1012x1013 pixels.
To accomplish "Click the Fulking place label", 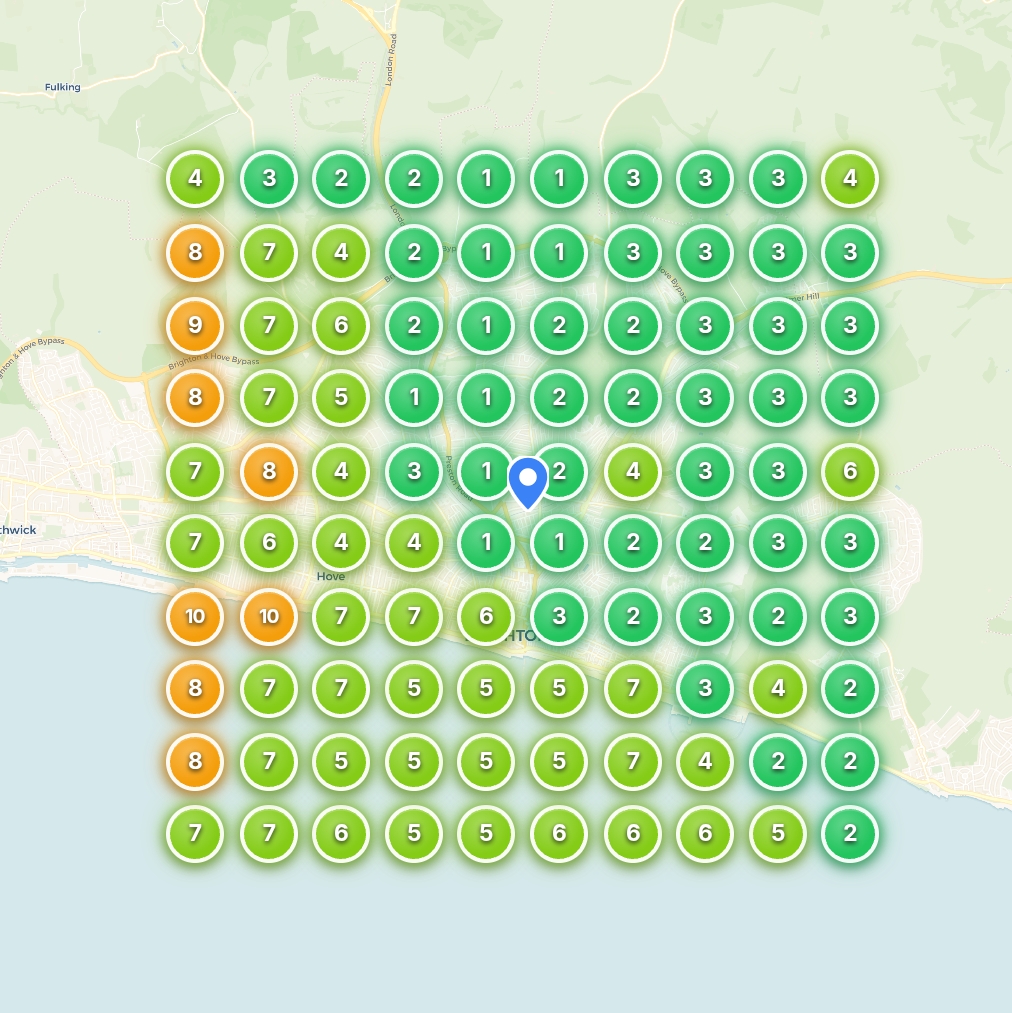I will point(62,87).
